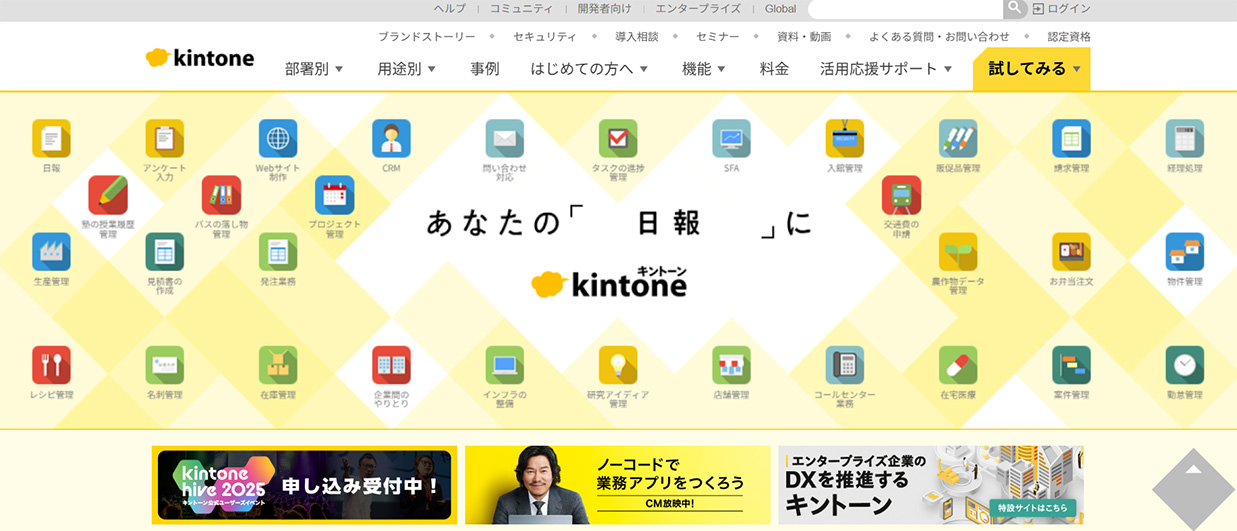1237x531 pixels.
Task: Click the 請求管理 spreadsheet icon
Action: tap(1071, 138)
